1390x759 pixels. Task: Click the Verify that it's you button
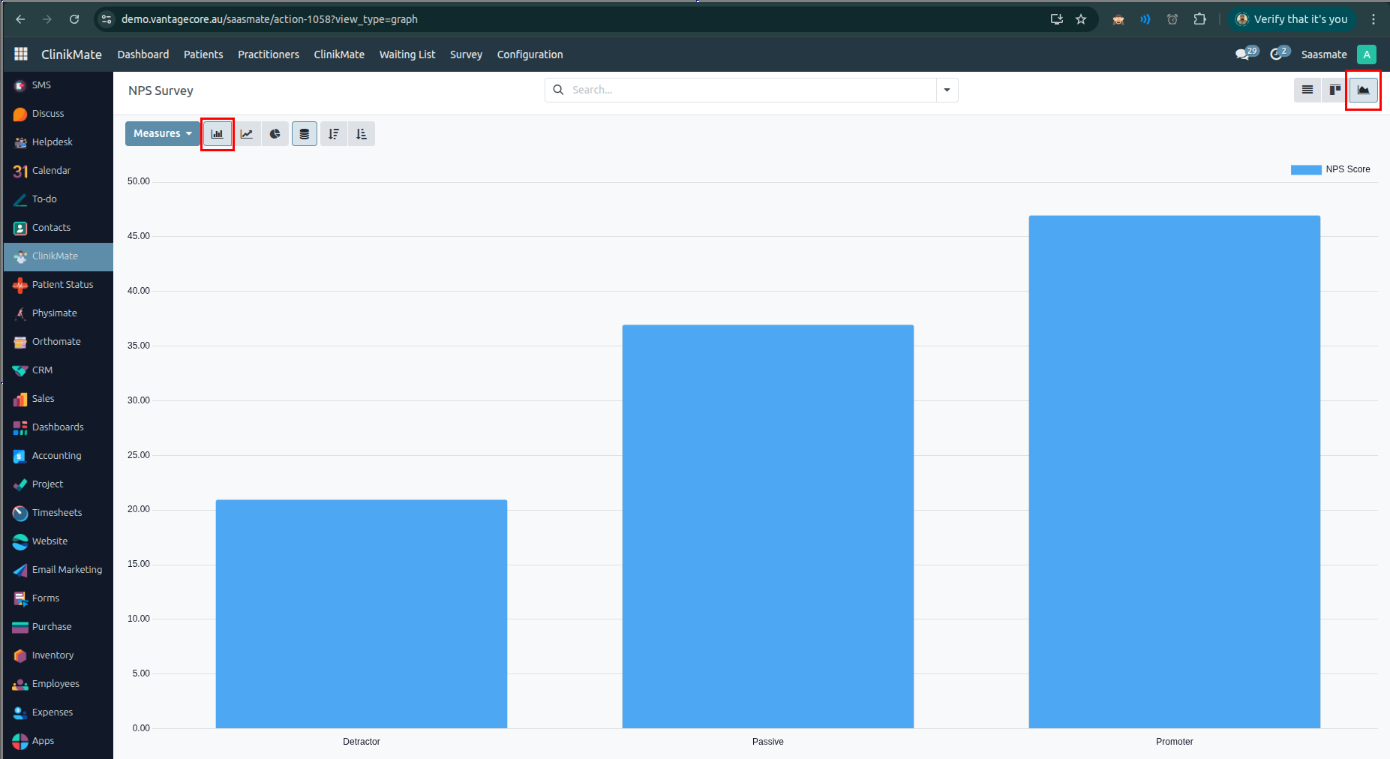[1292, 19]
